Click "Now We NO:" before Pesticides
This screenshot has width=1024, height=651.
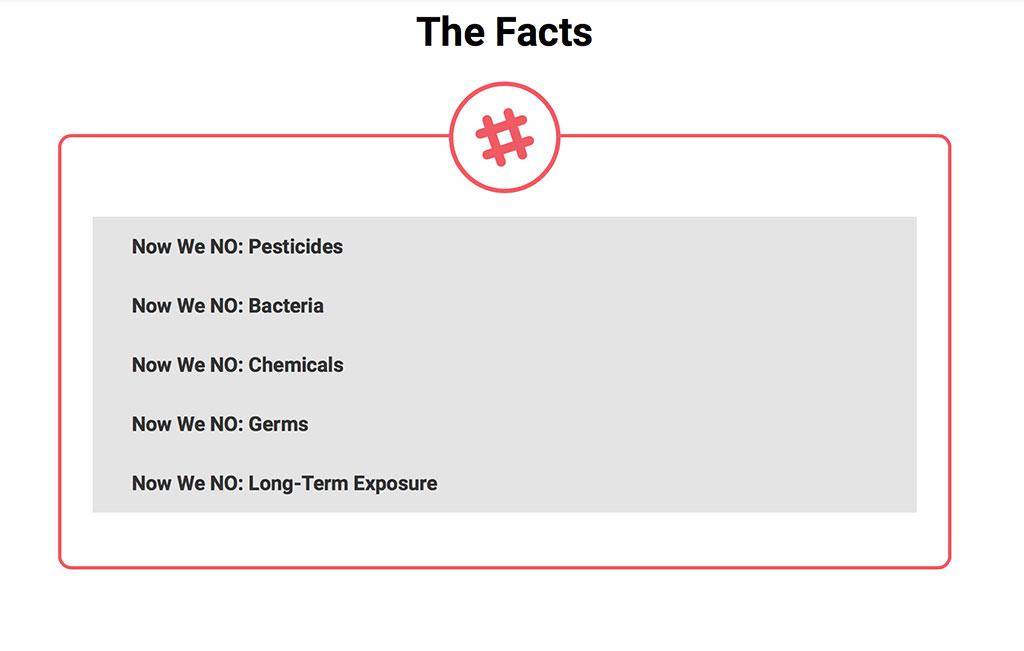[187, 246]
